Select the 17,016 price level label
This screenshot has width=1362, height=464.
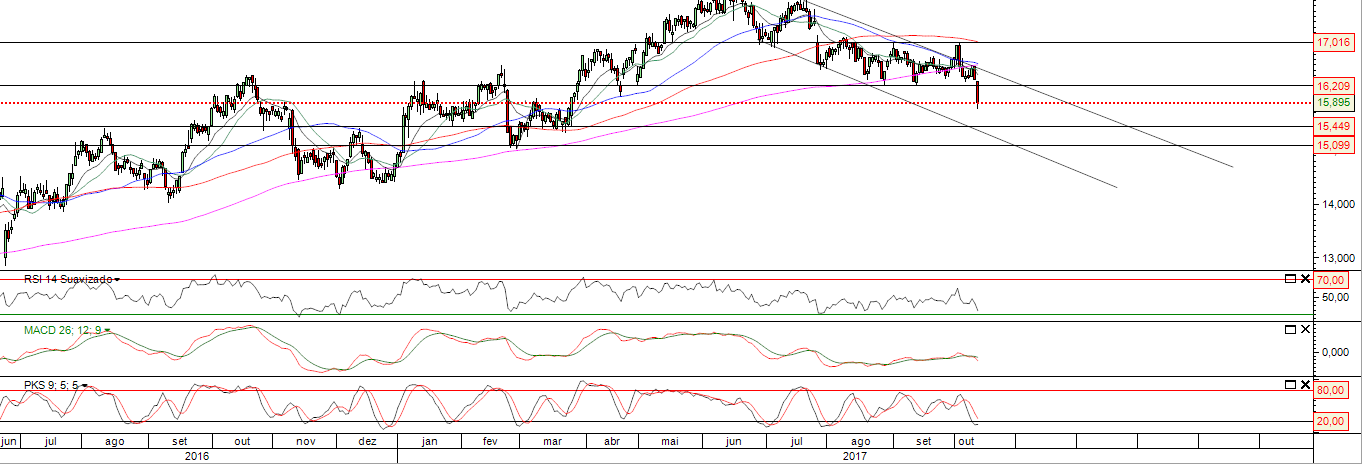coord(1334,42)
